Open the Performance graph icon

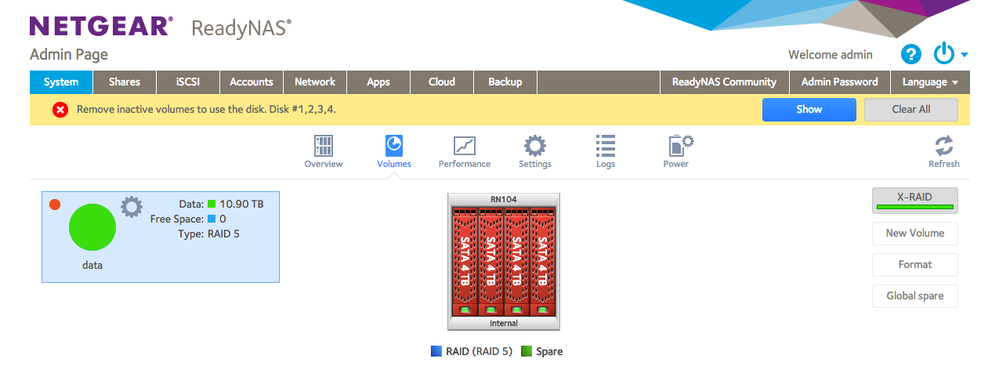(464, 146)
